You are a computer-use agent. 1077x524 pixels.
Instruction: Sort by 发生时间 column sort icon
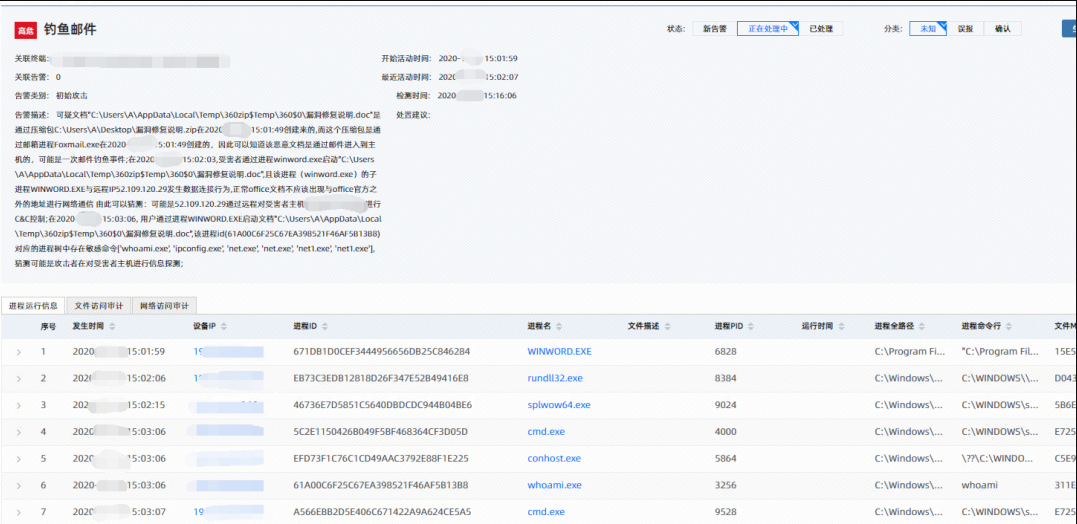pos(113,327)
